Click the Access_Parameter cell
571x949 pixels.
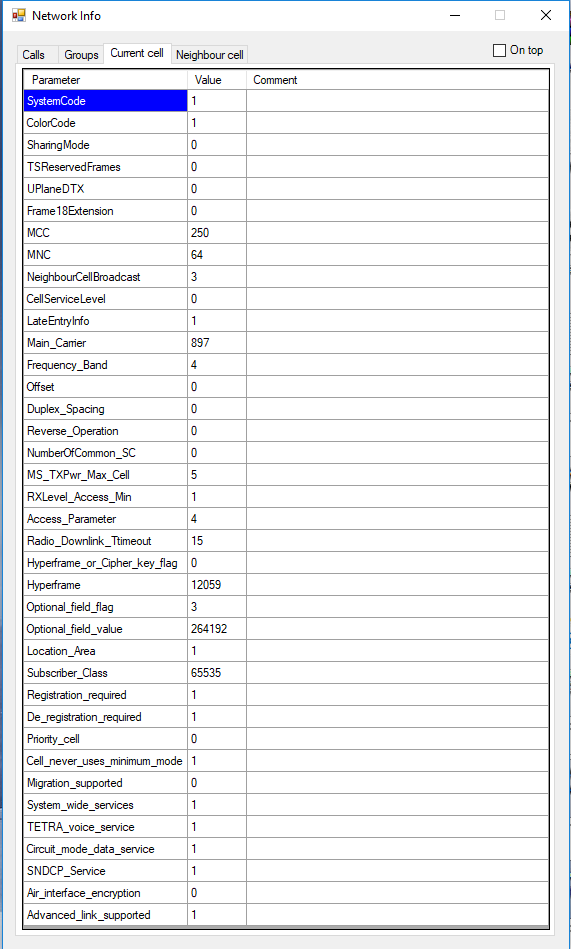105,519
